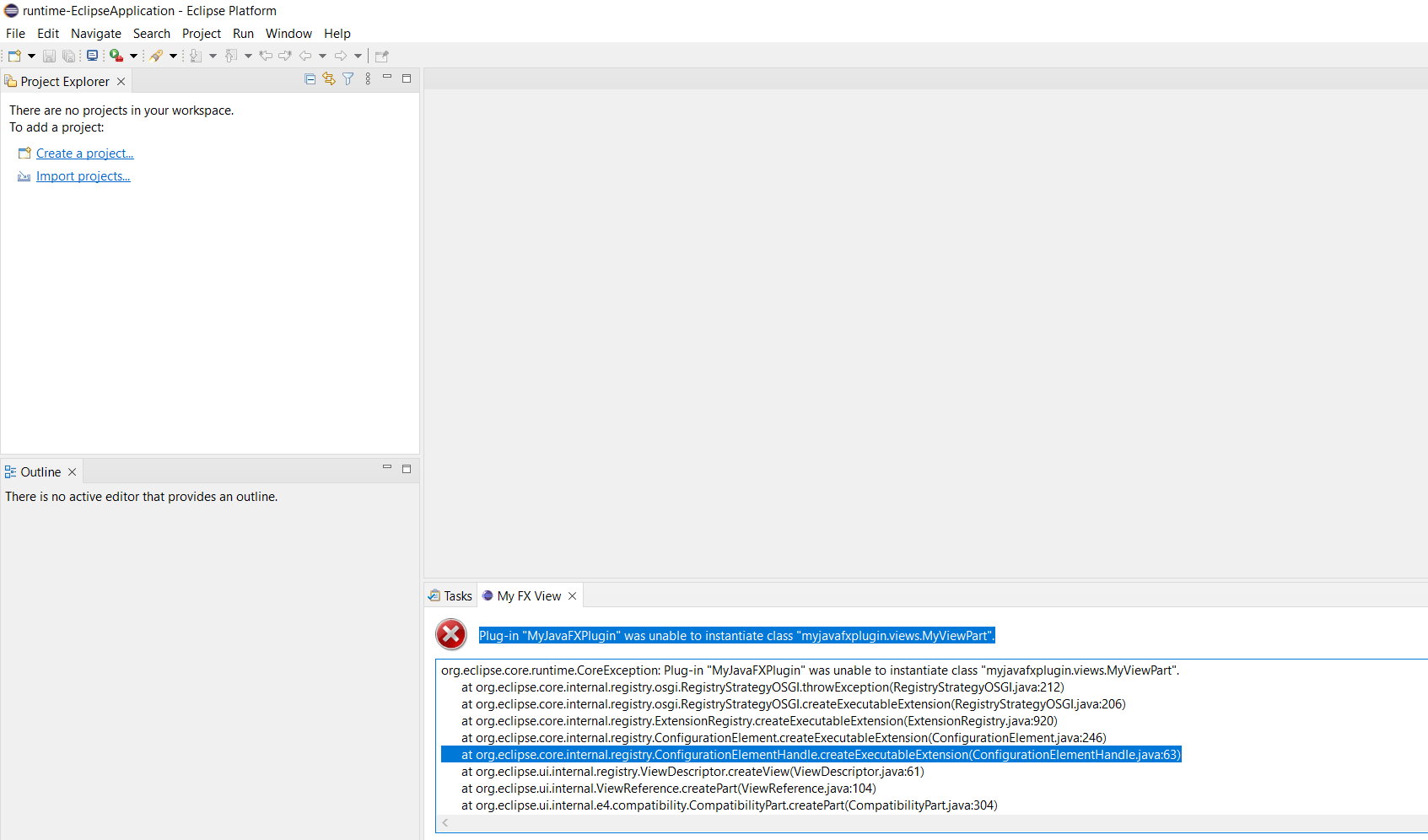Open the Search menu
This screenshot has width=1428, height=840.
click(152, 34)
